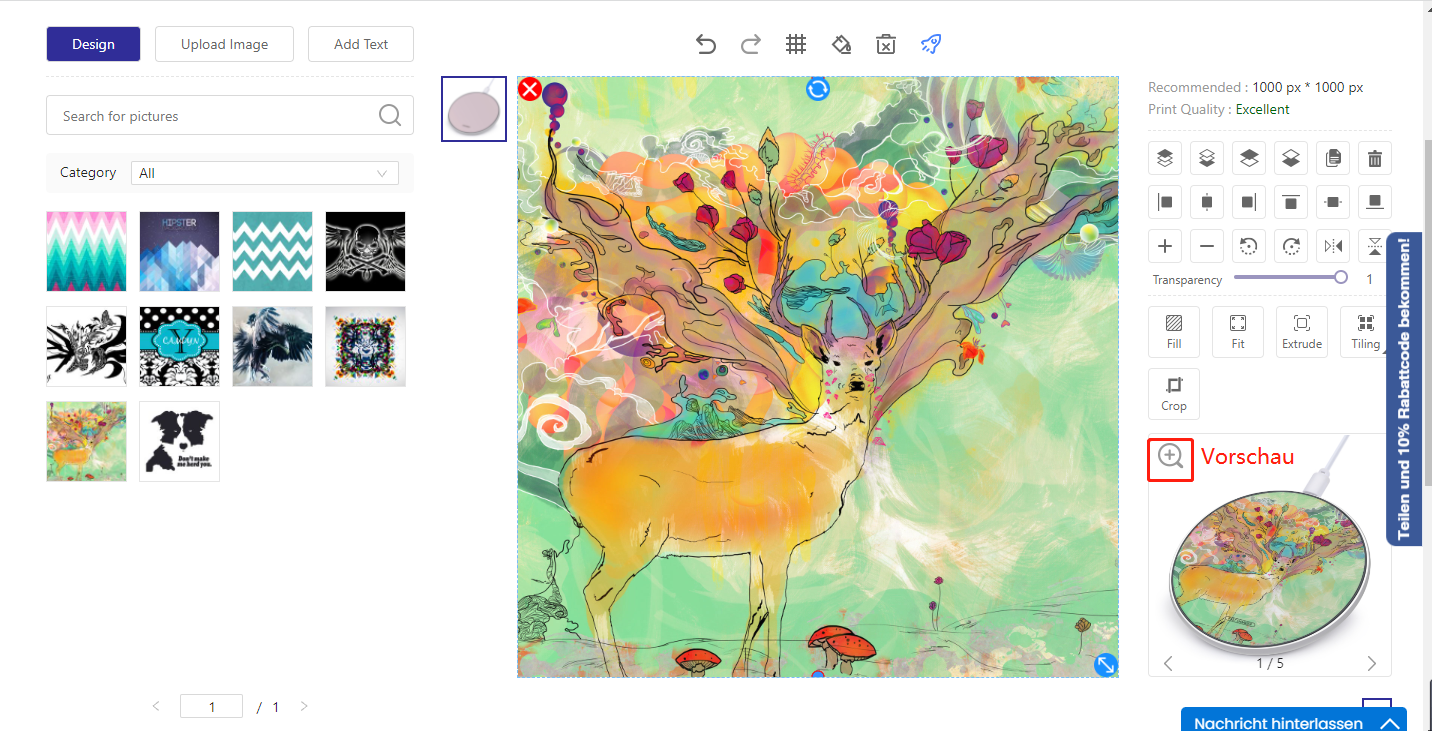The height and width of the screenshot is (731, 1432).
Task: Click the Crop button
Action: tap(1174, 394)
